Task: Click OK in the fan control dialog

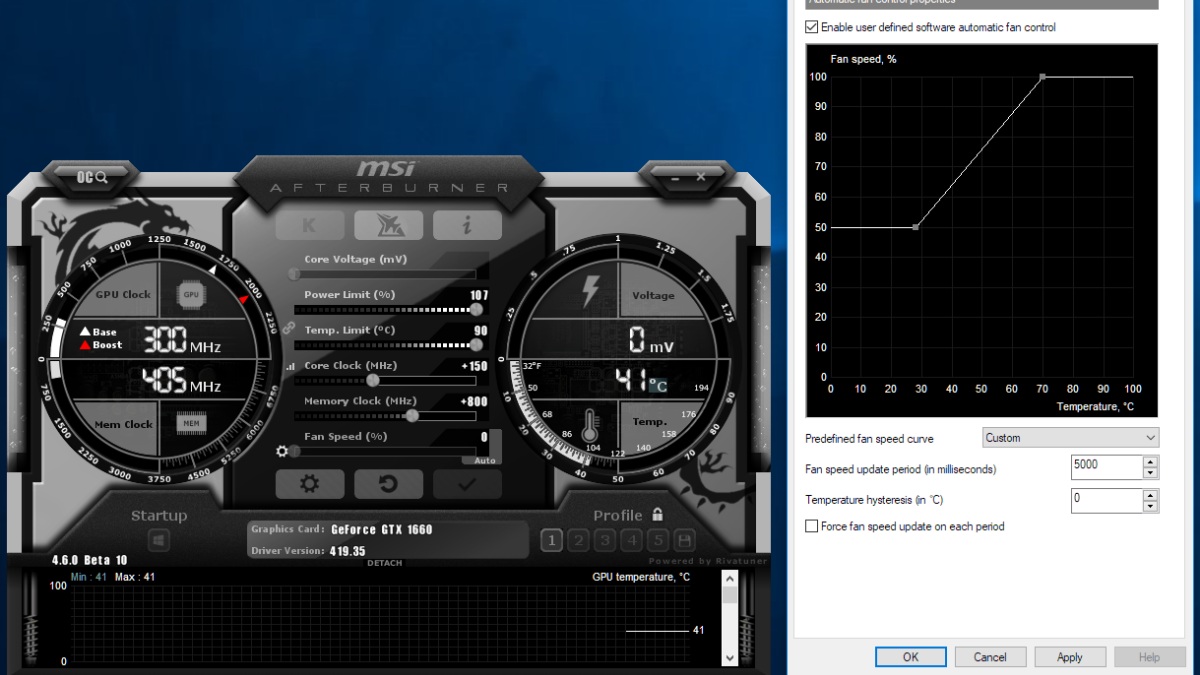Action: [x=910, y=657]
